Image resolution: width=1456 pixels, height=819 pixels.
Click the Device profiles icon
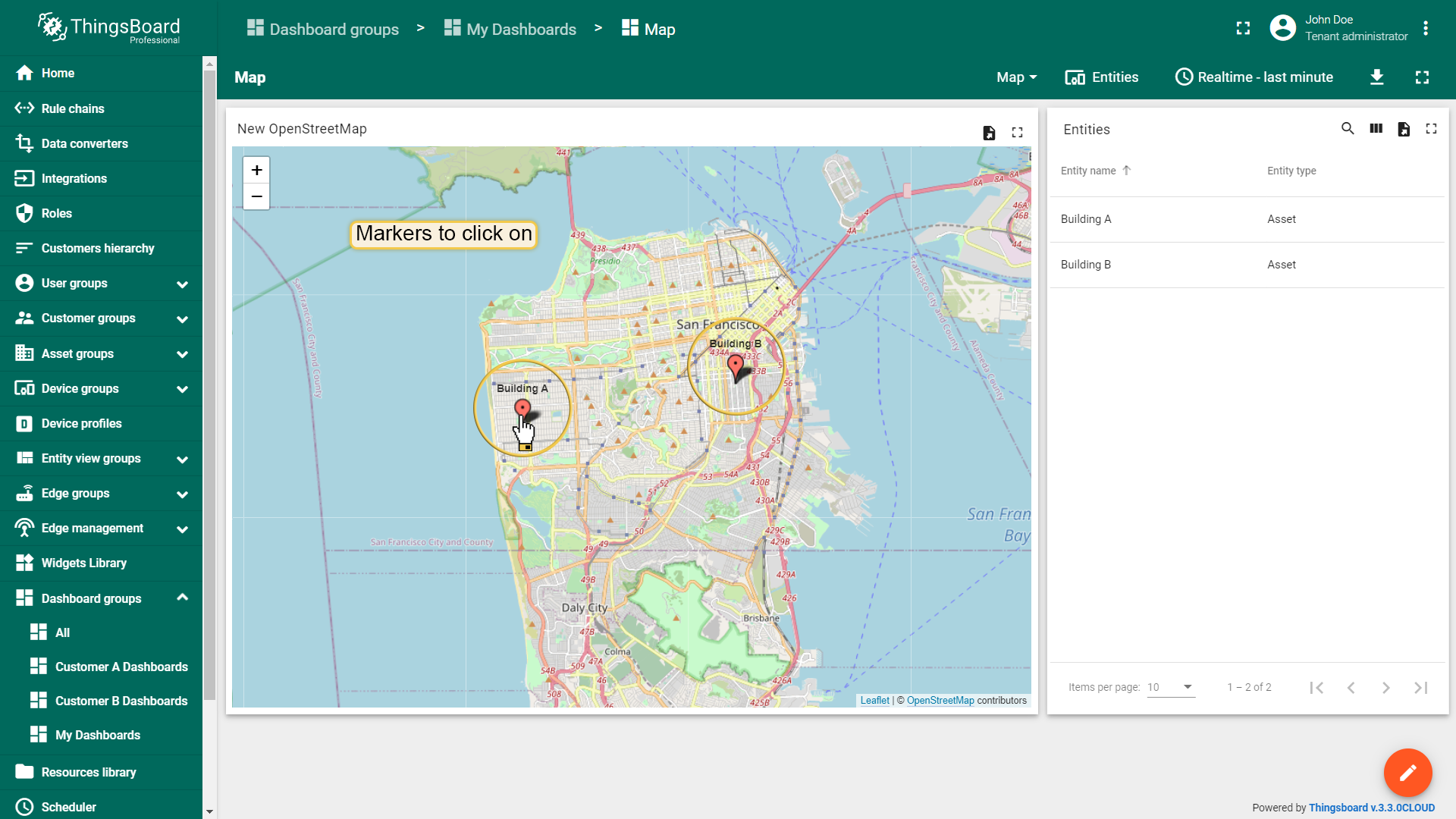(x=24, y=423)
